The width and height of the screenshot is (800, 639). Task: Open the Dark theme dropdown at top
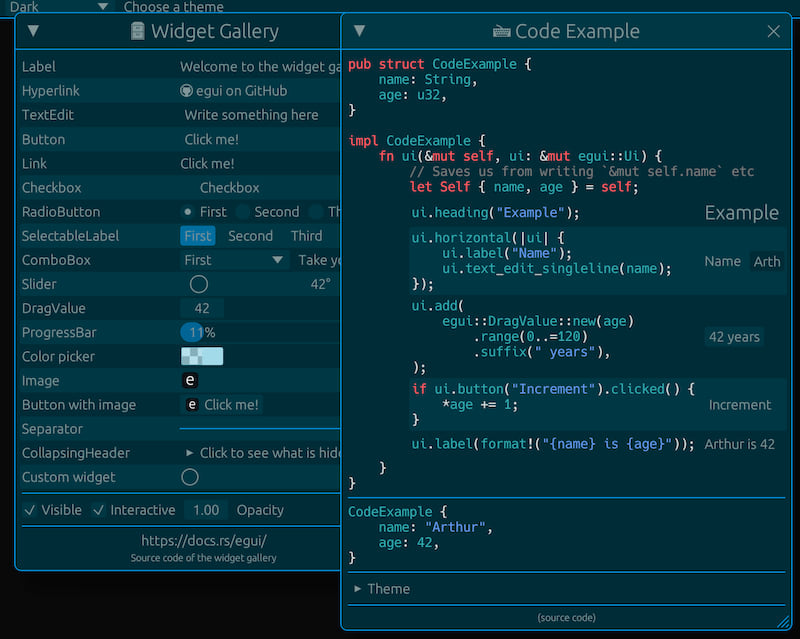(59, 6)
